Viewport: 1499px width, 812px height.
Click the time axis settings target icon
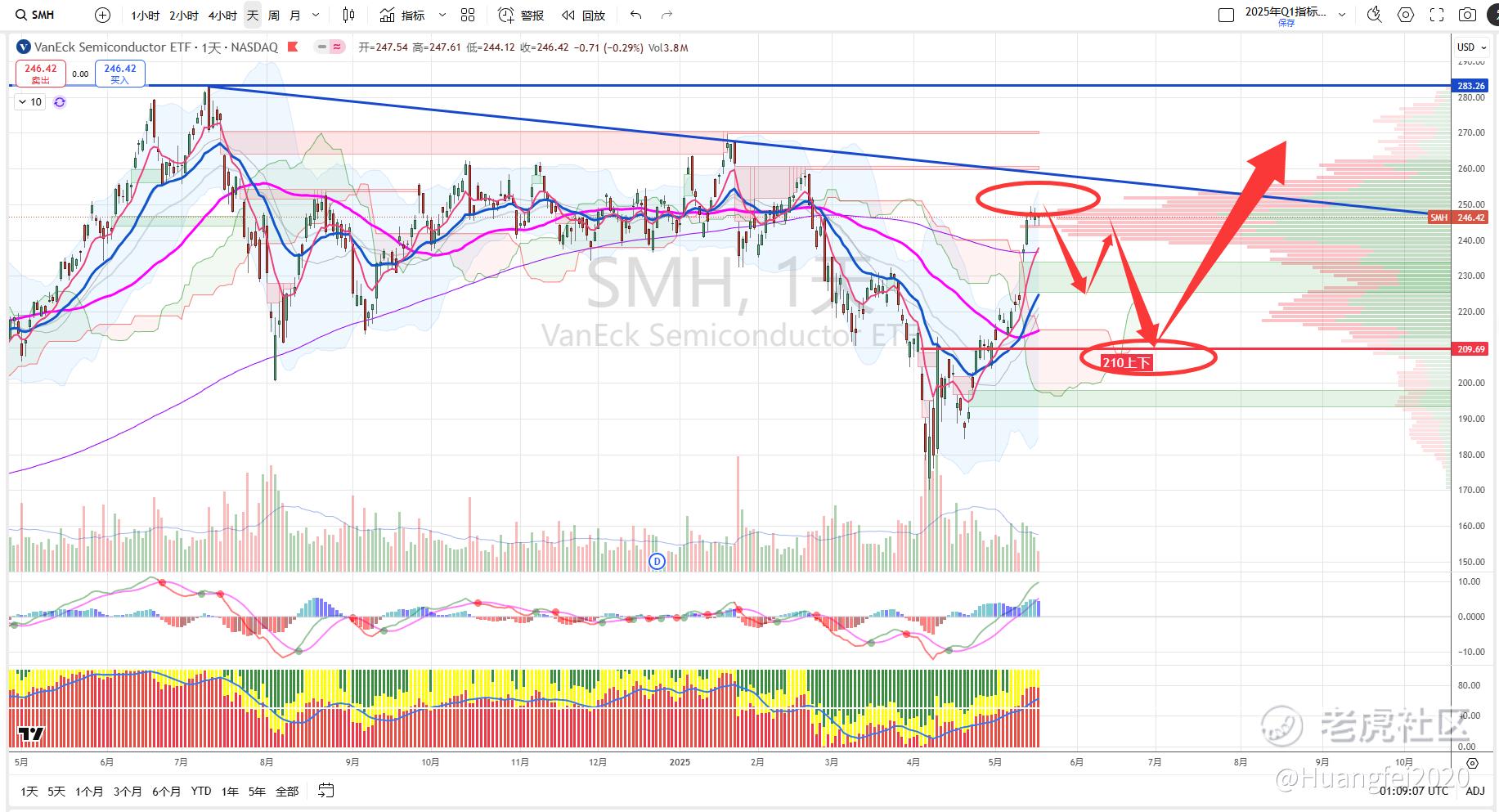tap(1473, 763)
